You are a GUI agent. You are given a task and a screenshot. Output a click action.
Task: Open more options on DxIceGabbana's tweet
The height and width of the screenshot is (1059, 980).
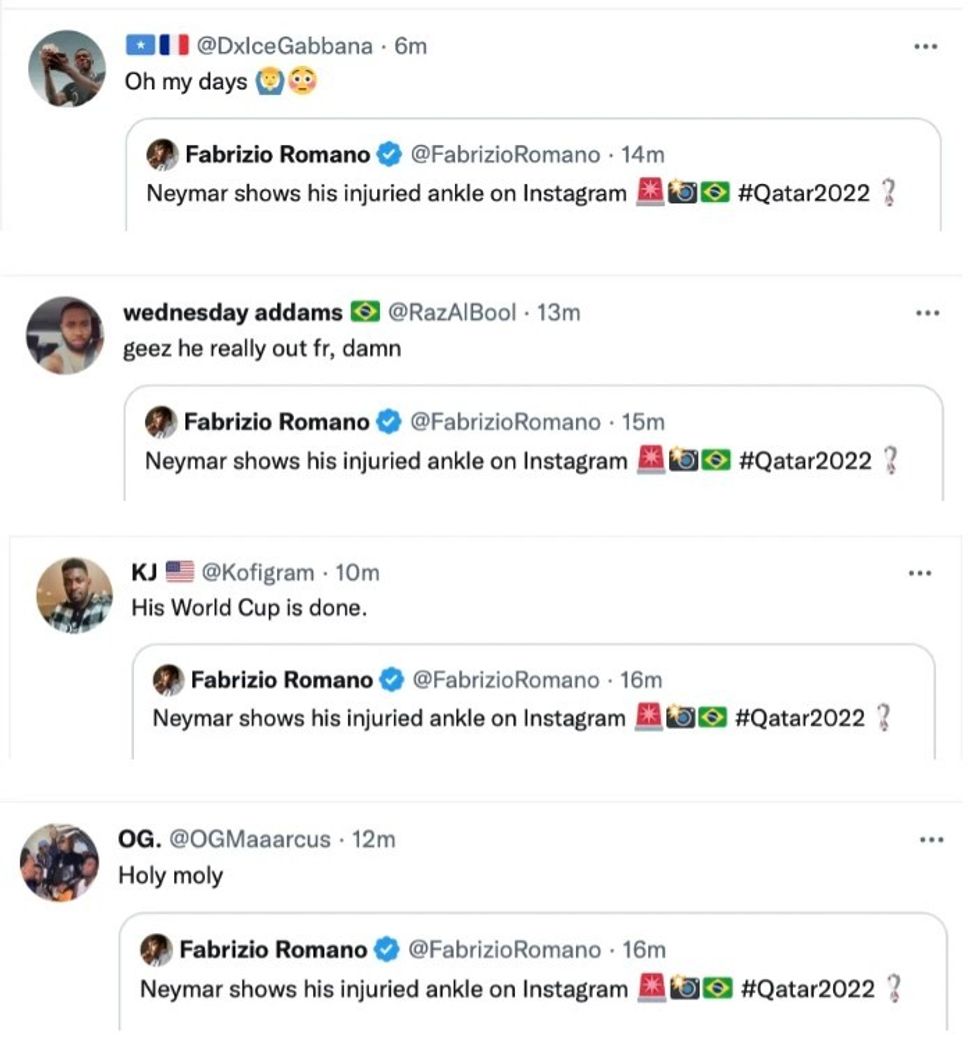tap(927, 46)
